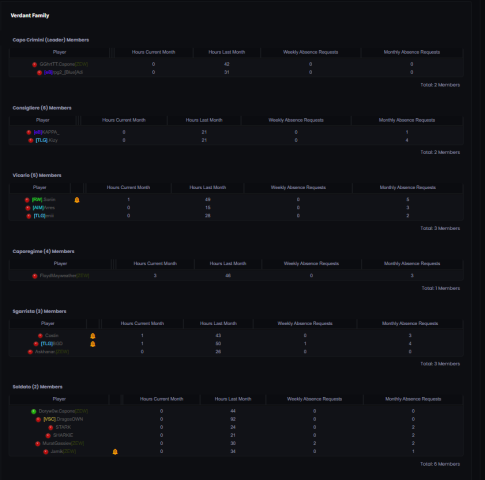Sort Consigliere table by Weekly Absence Requests

click(x=296, y=120)
